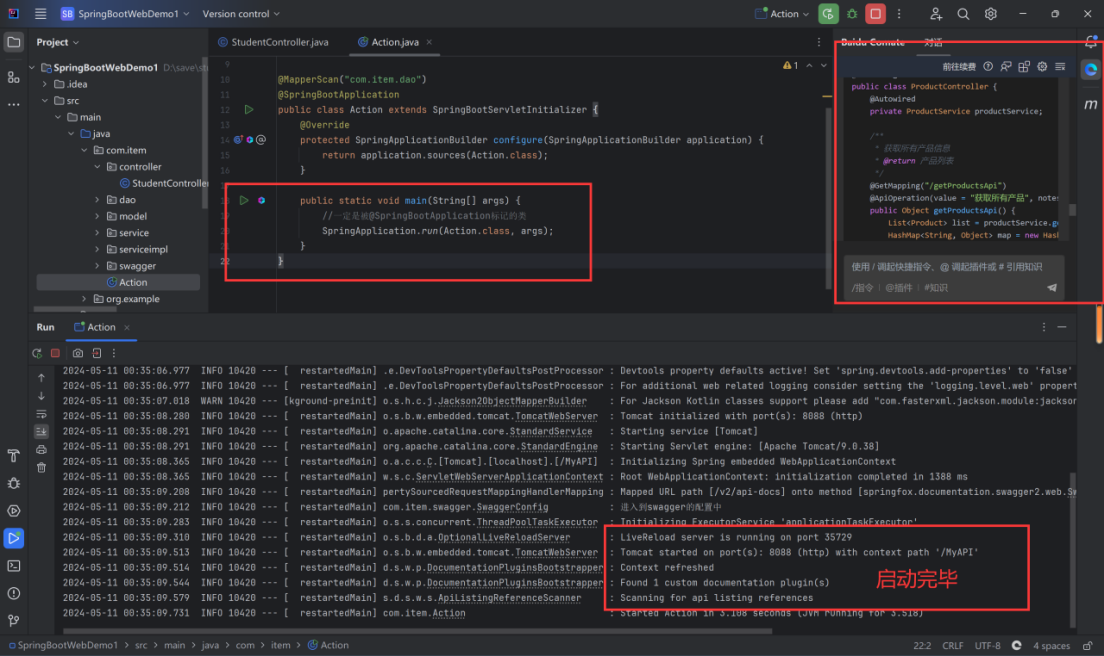Image resolution: width=1104 pixels, height=656 pixels.
Task: Open the Project view selector dropdown
Action: coord(58,42)
